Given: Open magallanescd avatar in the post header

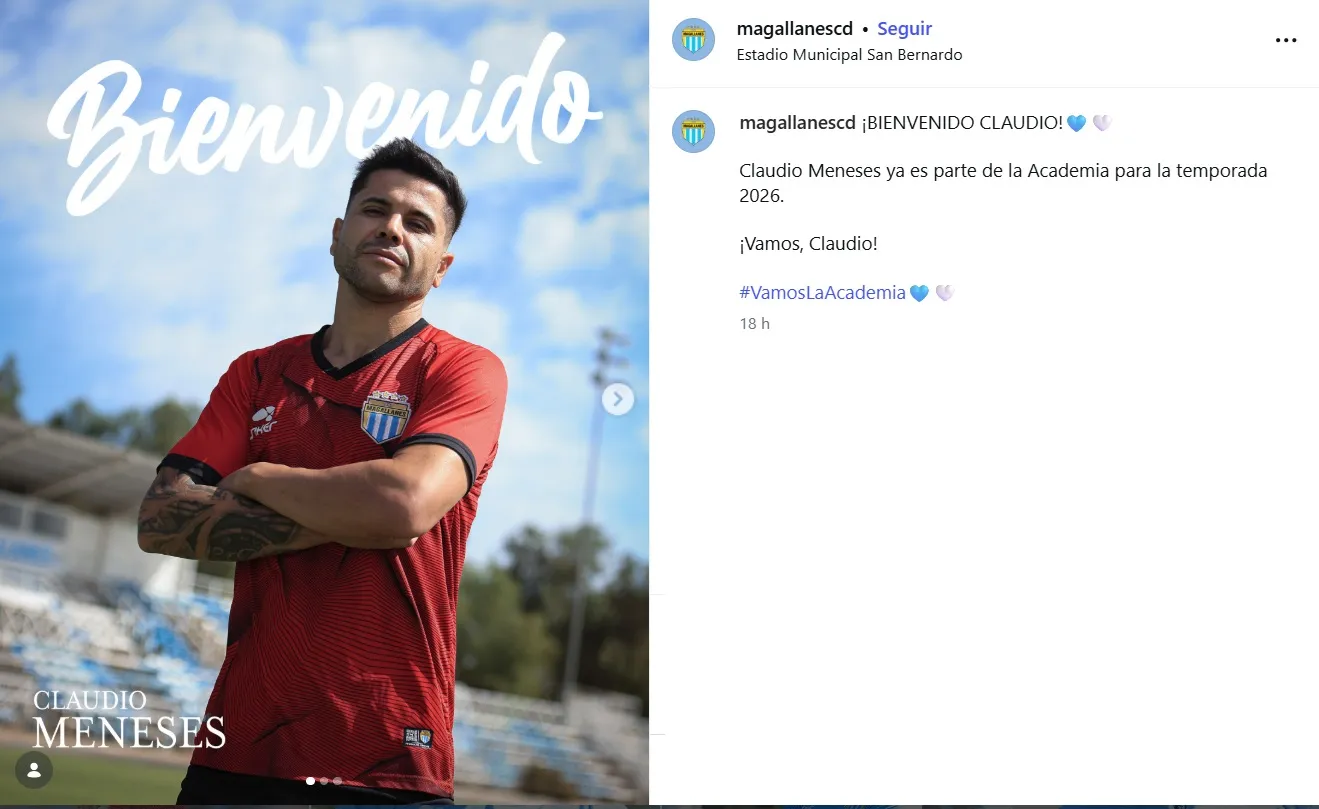Looking at the screenshot, I should pyautogui.click(x=693, y=40).
